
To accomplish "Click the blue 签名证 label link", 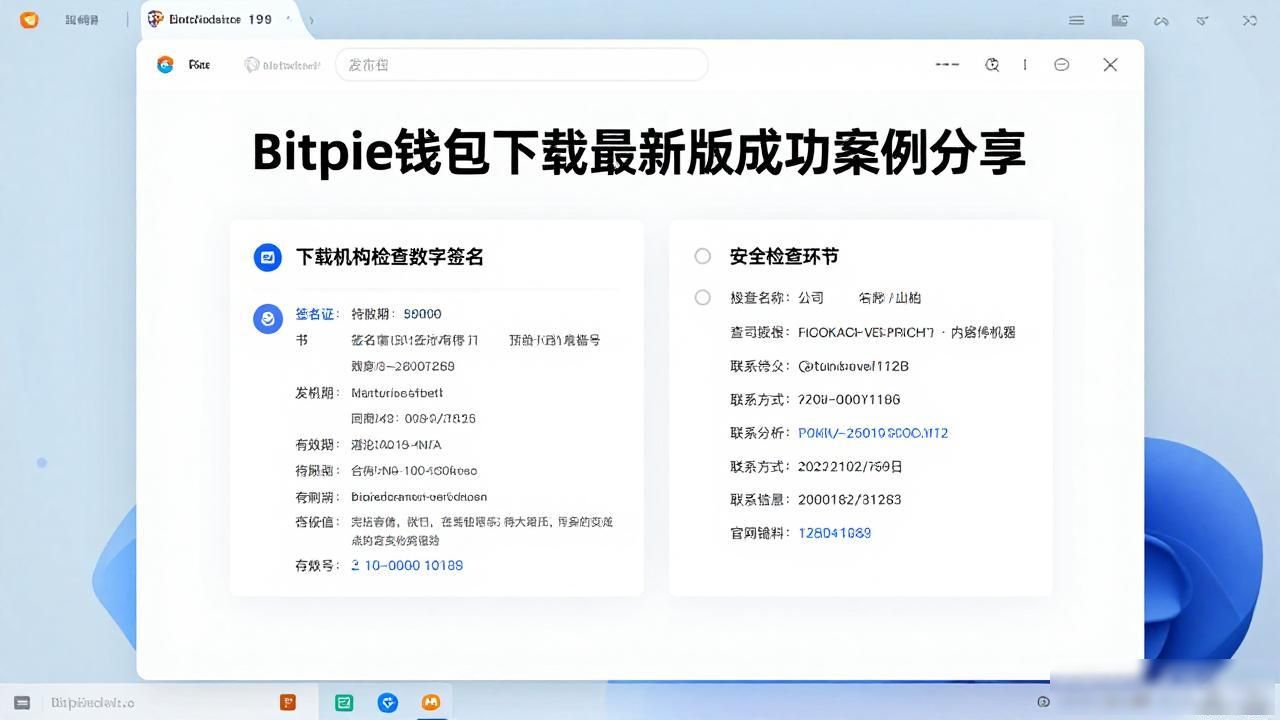I will point(317,314).
